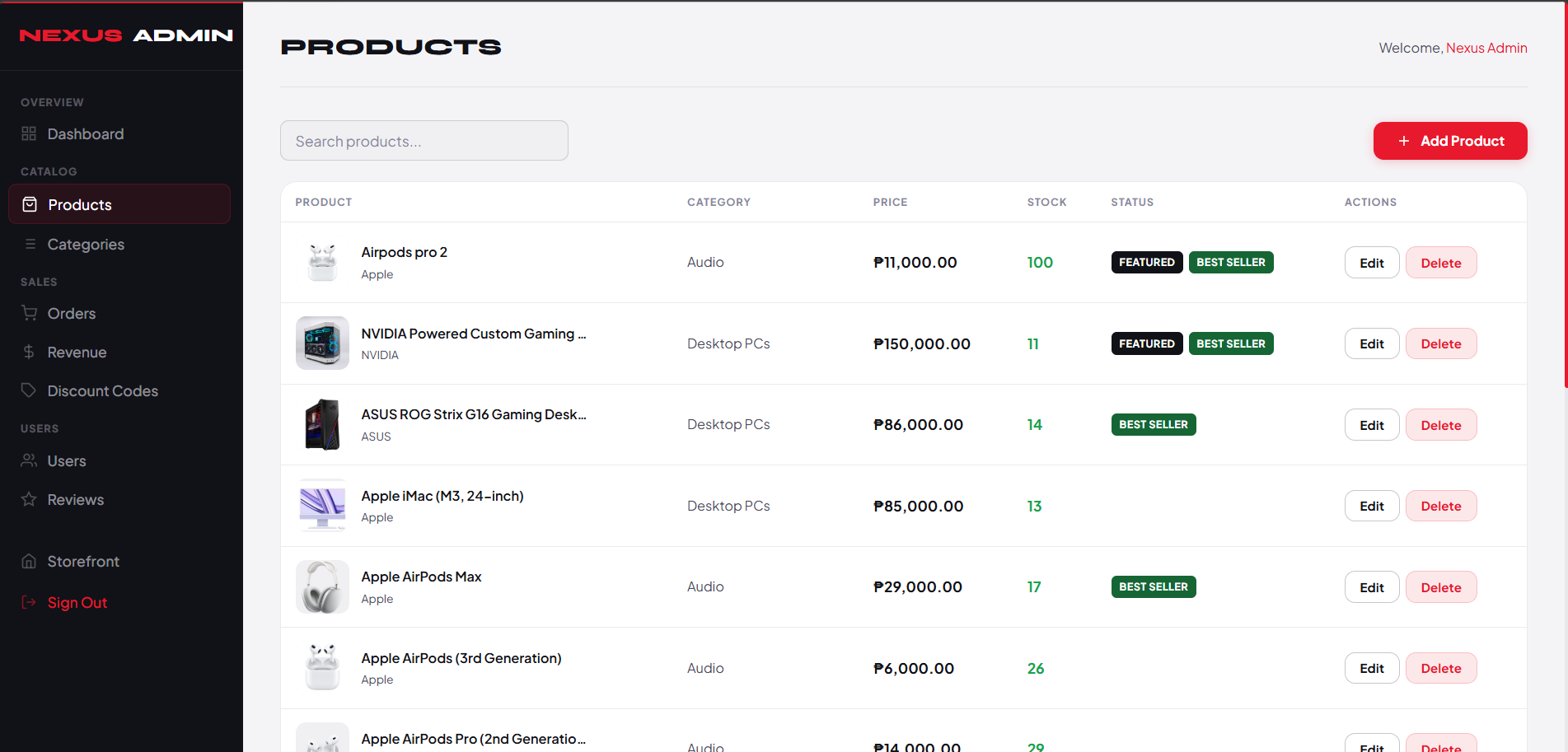Click the FEATURED badge on Airpods pro 2
The height and width of the screenshot is (752, 1568).
[x=1147, y=262]
